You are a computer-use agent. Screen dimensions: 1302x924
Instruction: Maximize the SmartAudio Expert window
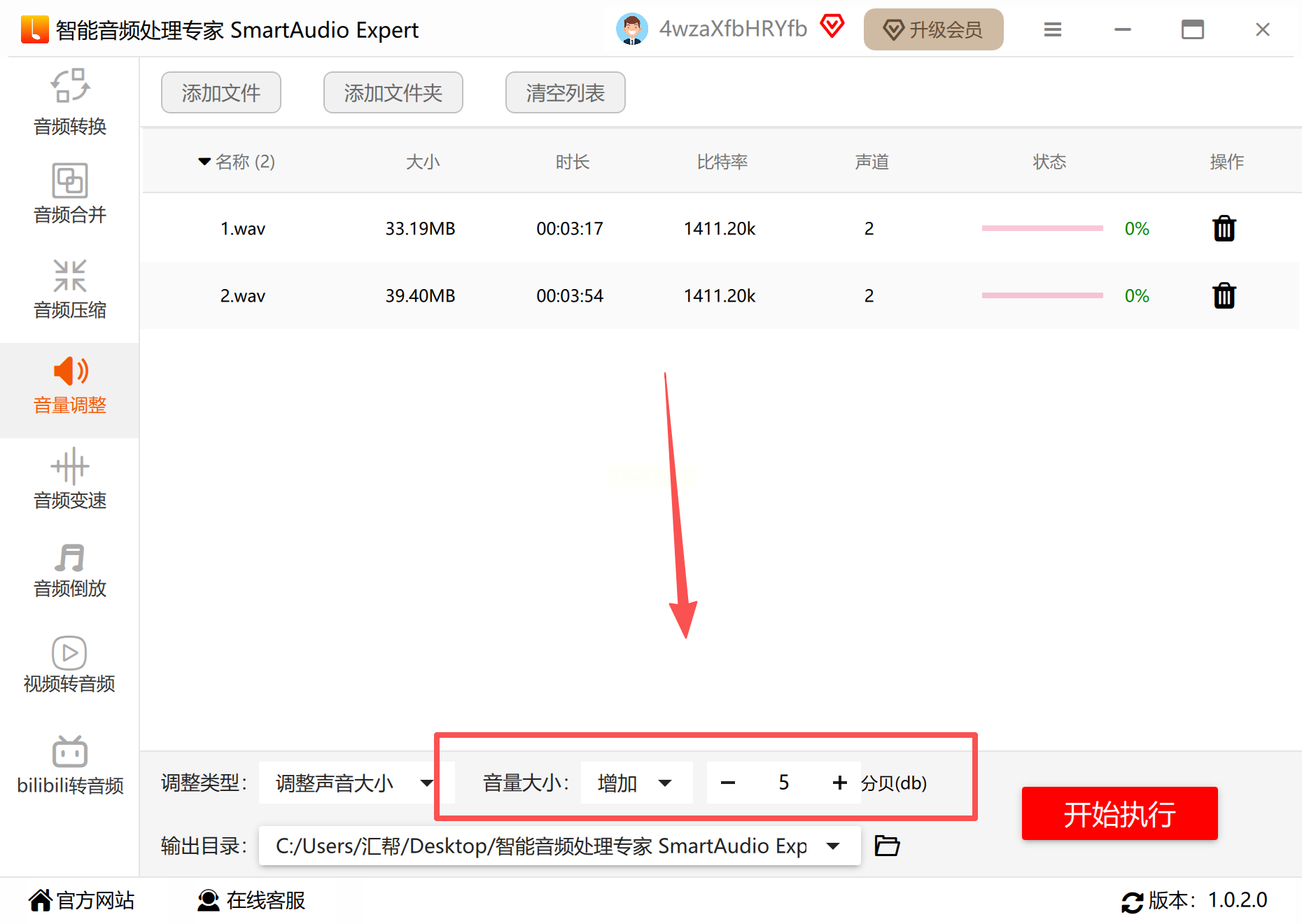coord(1193,29)
